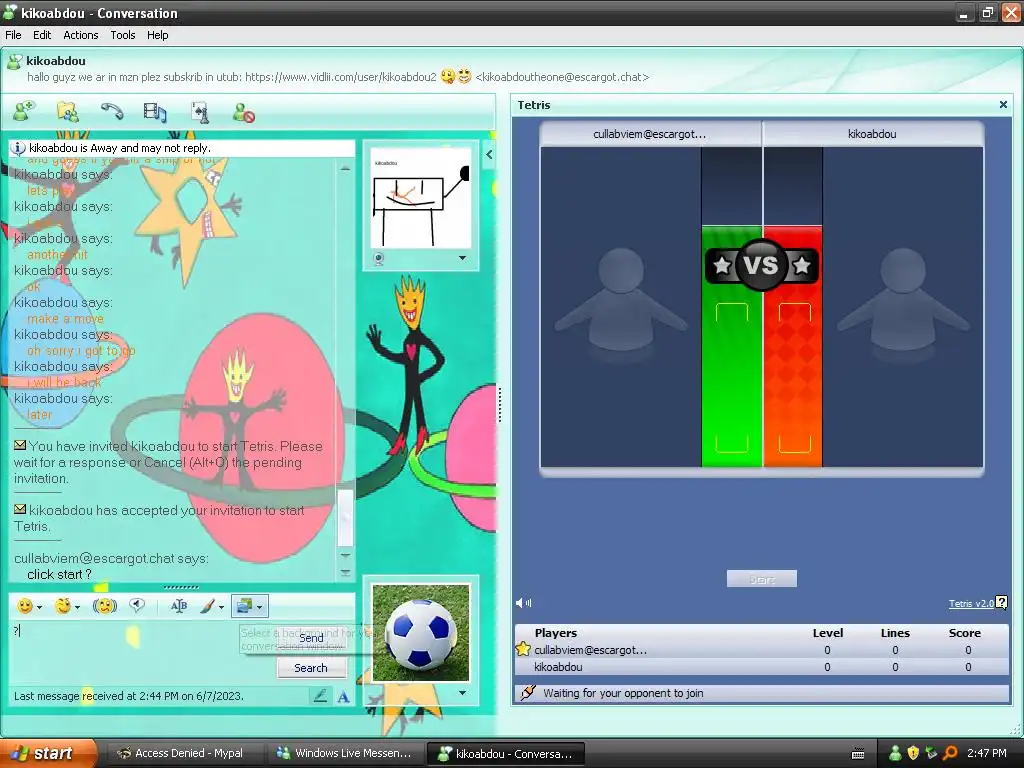Click the gold star beside cullabviem player

[x=523, y=649]
